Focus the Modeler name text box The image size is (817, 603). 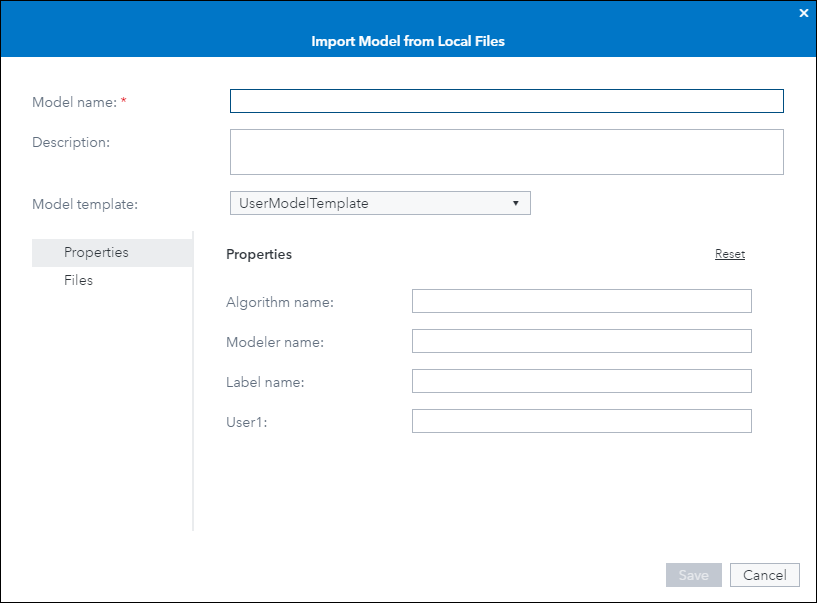(x=581, y=341)
